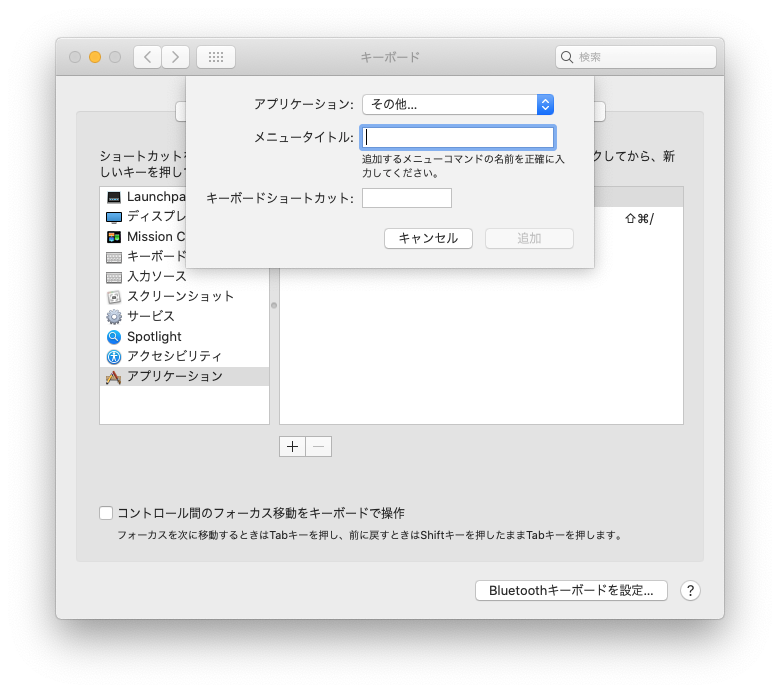Screen dimensions: 780x693
Task: Select Spotlight text in category list
Action: (154, 337)
